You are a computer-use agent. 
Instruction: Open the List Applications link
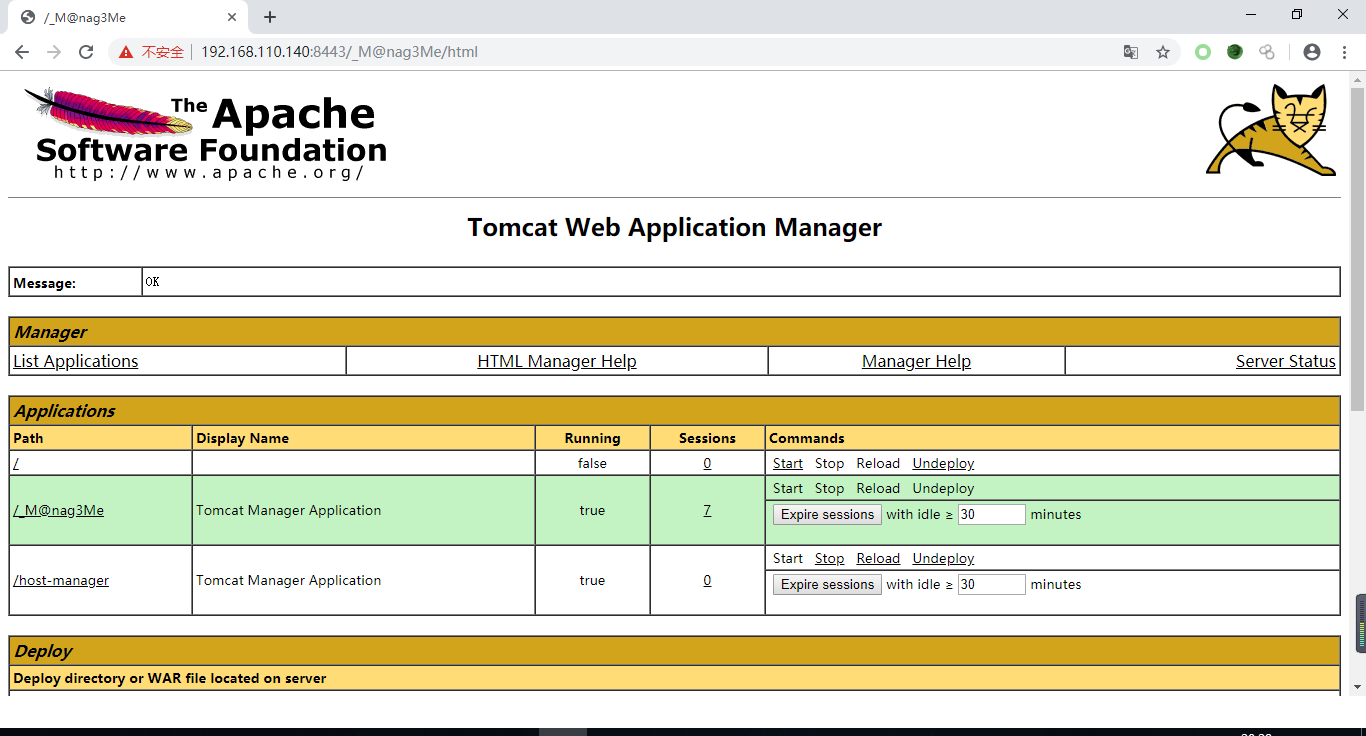pyautogui.click(x=76, y=361)
